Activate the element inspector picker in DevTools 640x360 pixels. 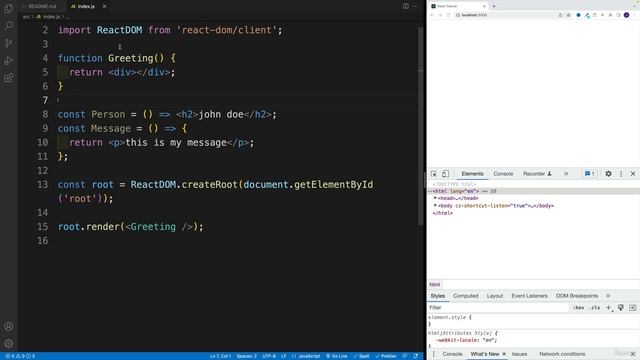click(x=434, y=174)
